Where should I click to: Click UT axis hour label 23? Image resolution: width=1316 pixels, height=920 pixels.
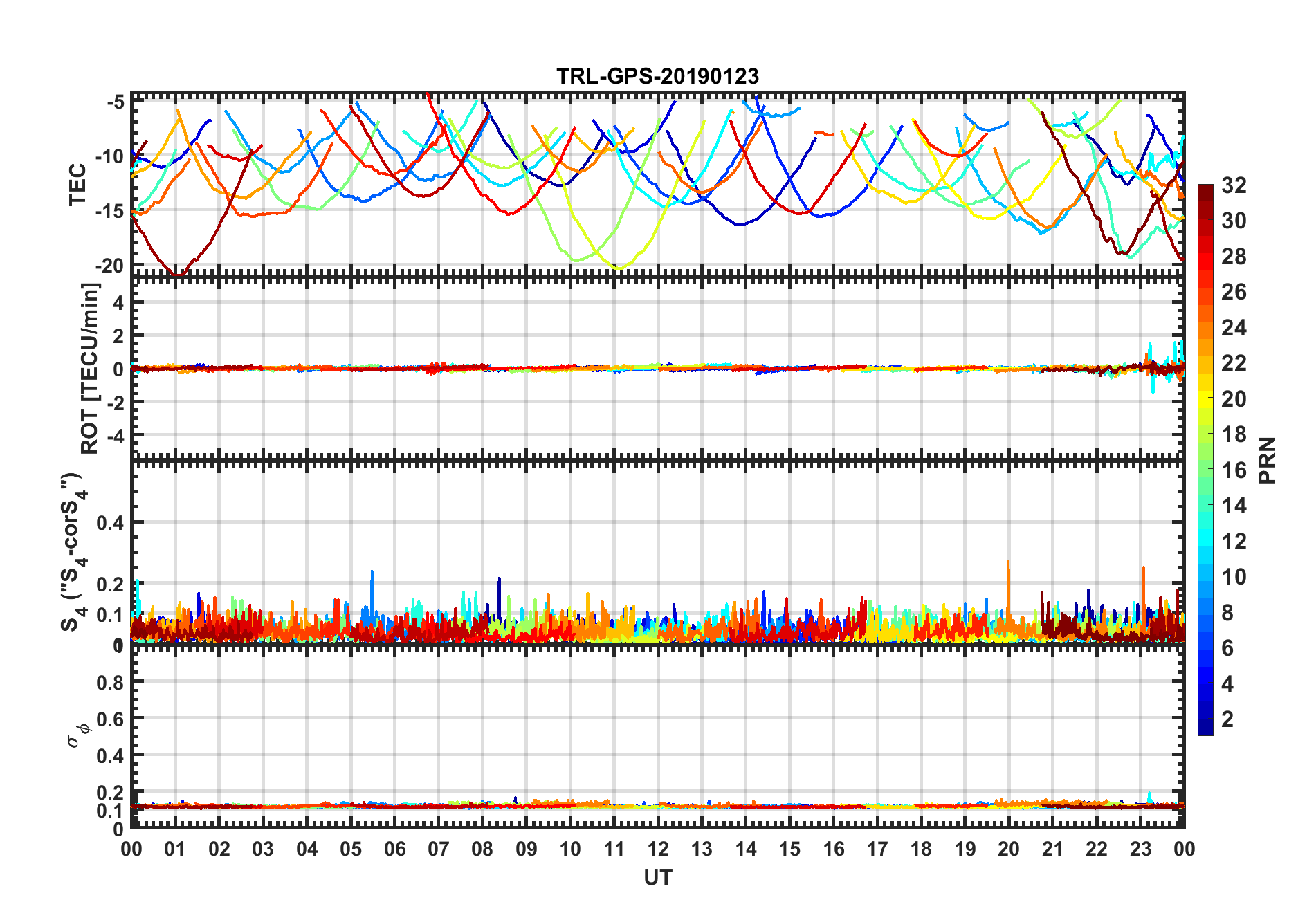tap(1141, 849)
